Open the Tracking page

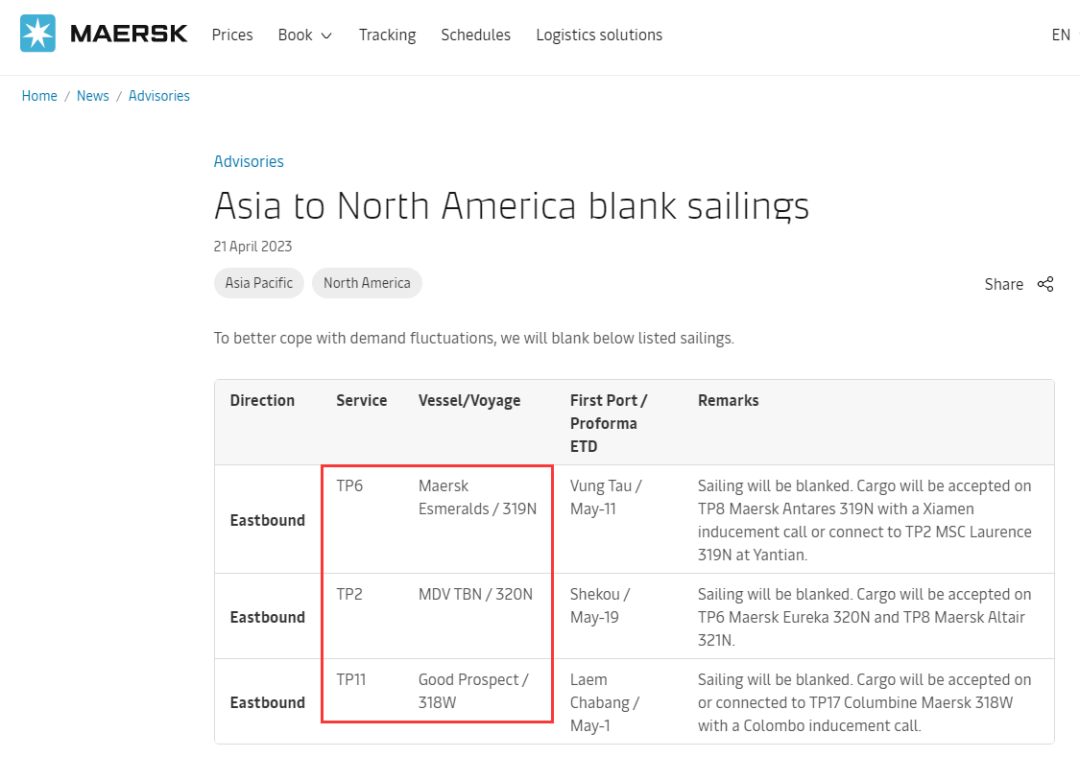pos(387,35)
